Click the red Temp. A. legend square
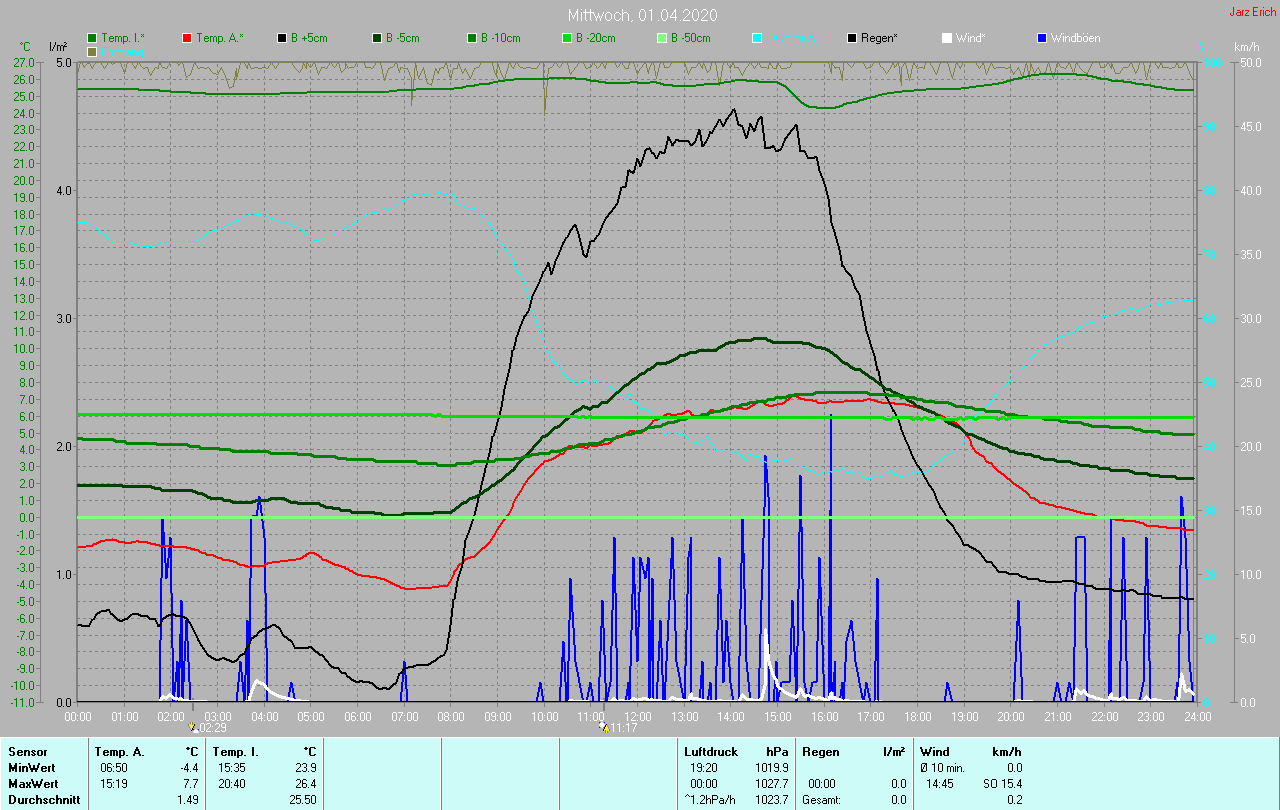 tap(187, 38)
